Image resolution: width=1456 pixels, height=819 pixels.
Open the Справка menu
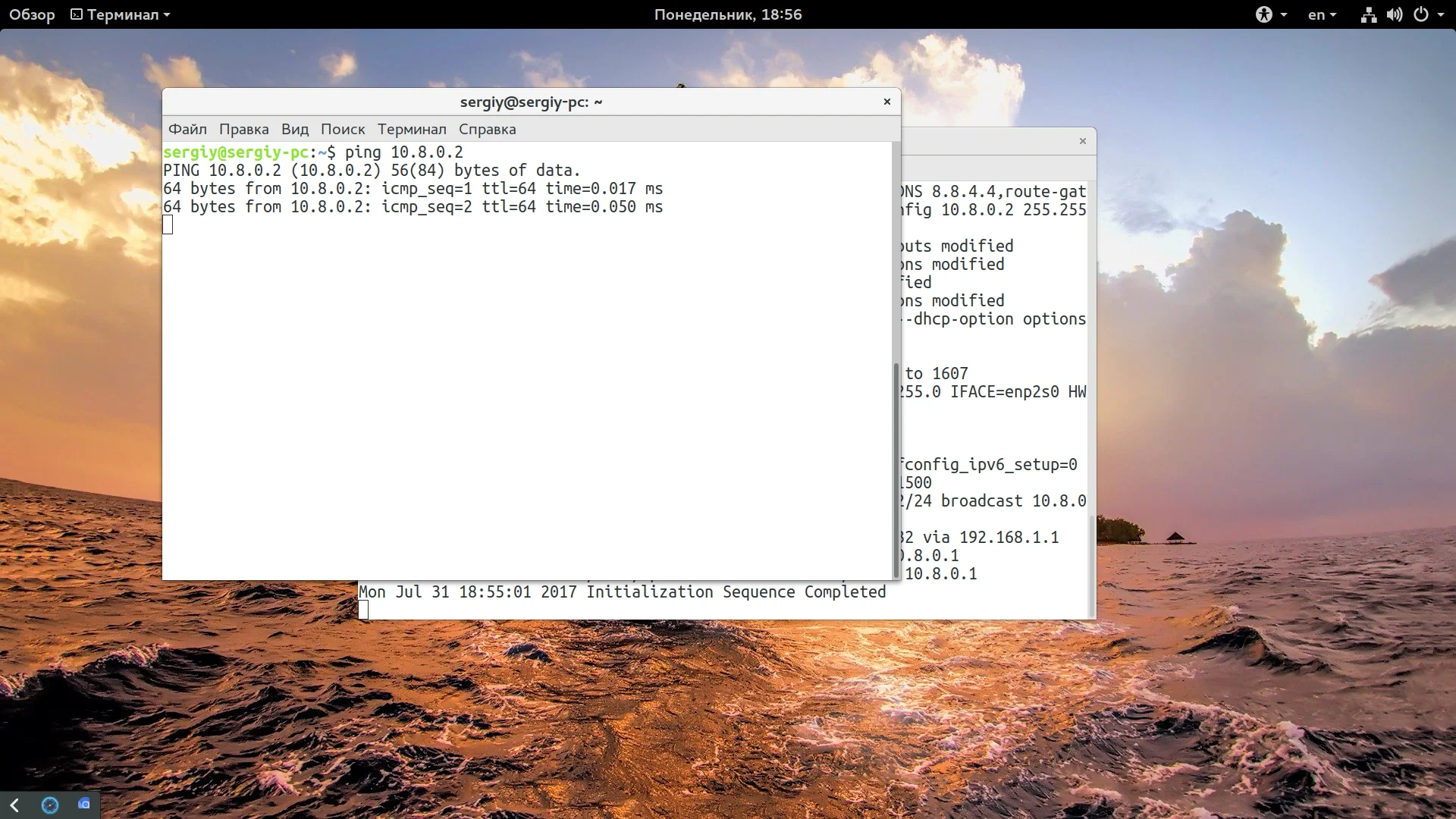coord(487,129)
